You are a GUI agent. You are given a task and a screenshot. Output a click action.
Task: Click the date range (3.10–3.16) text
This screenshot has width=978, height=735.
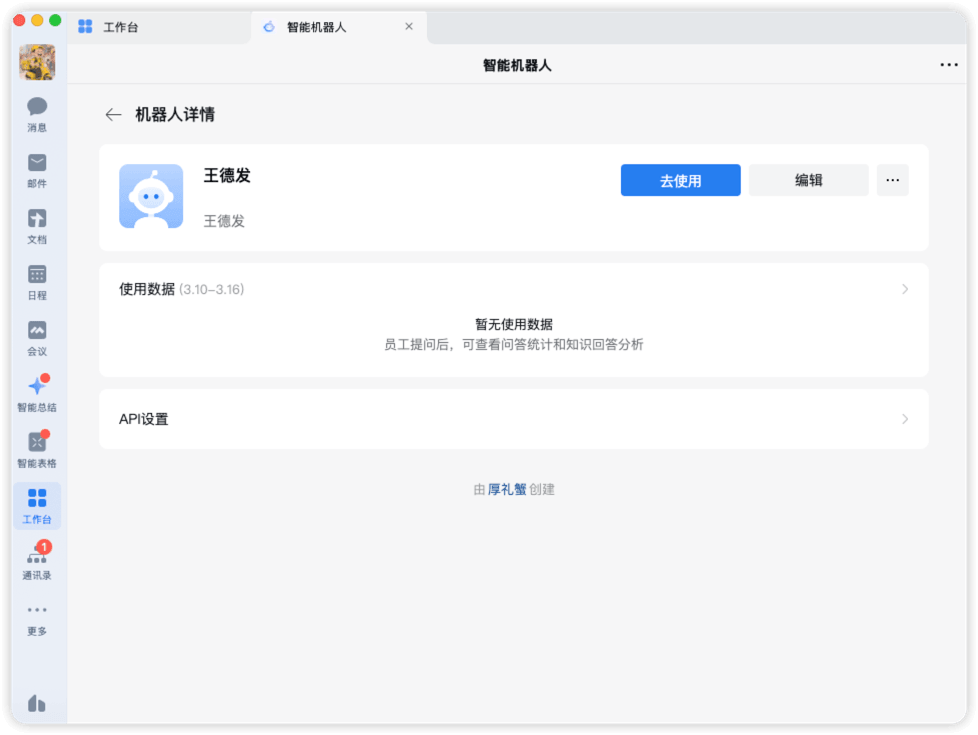pyautogui.click(x=211, y=290)
